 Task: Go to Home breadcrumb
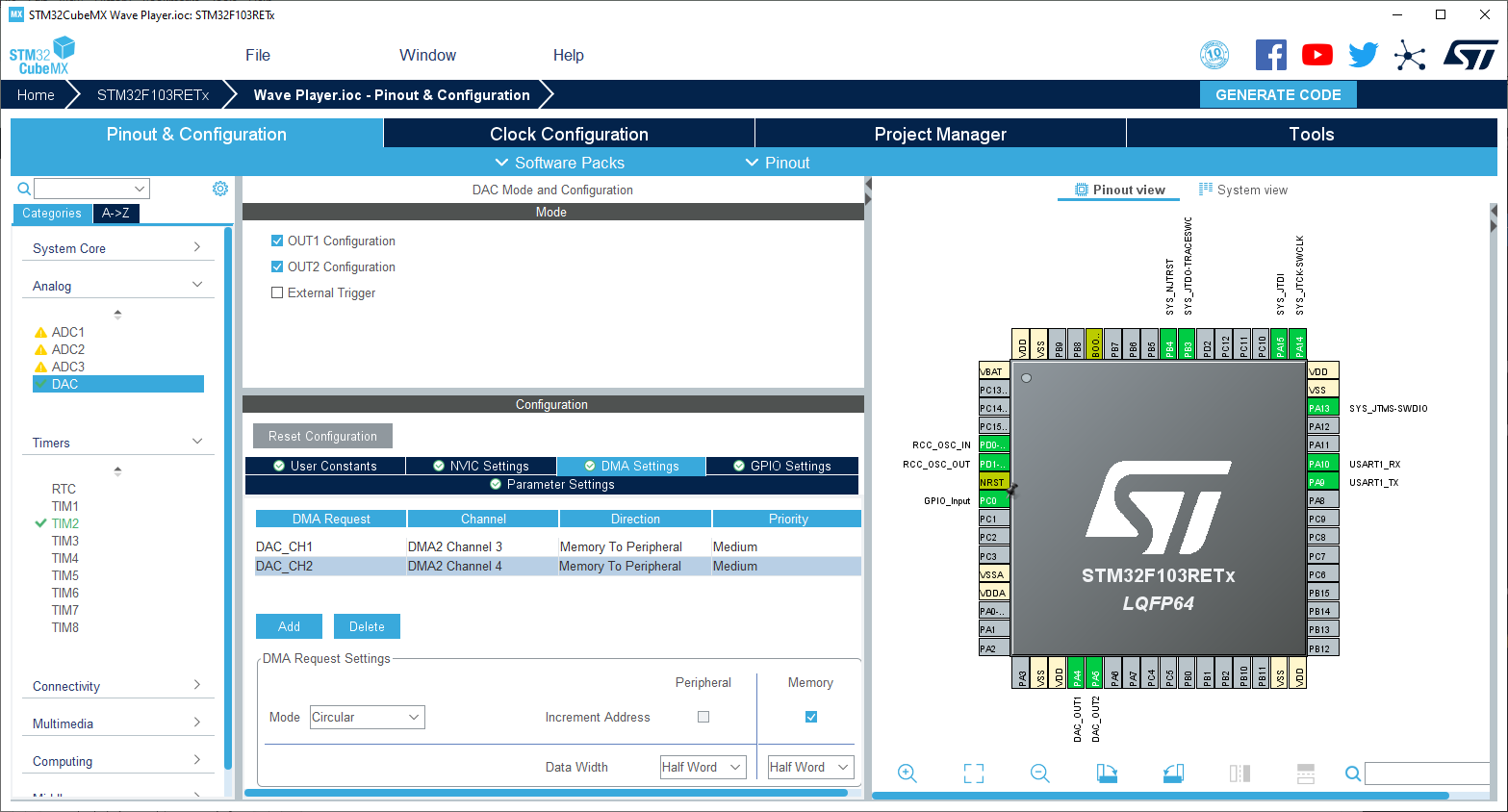pos(36,94)
